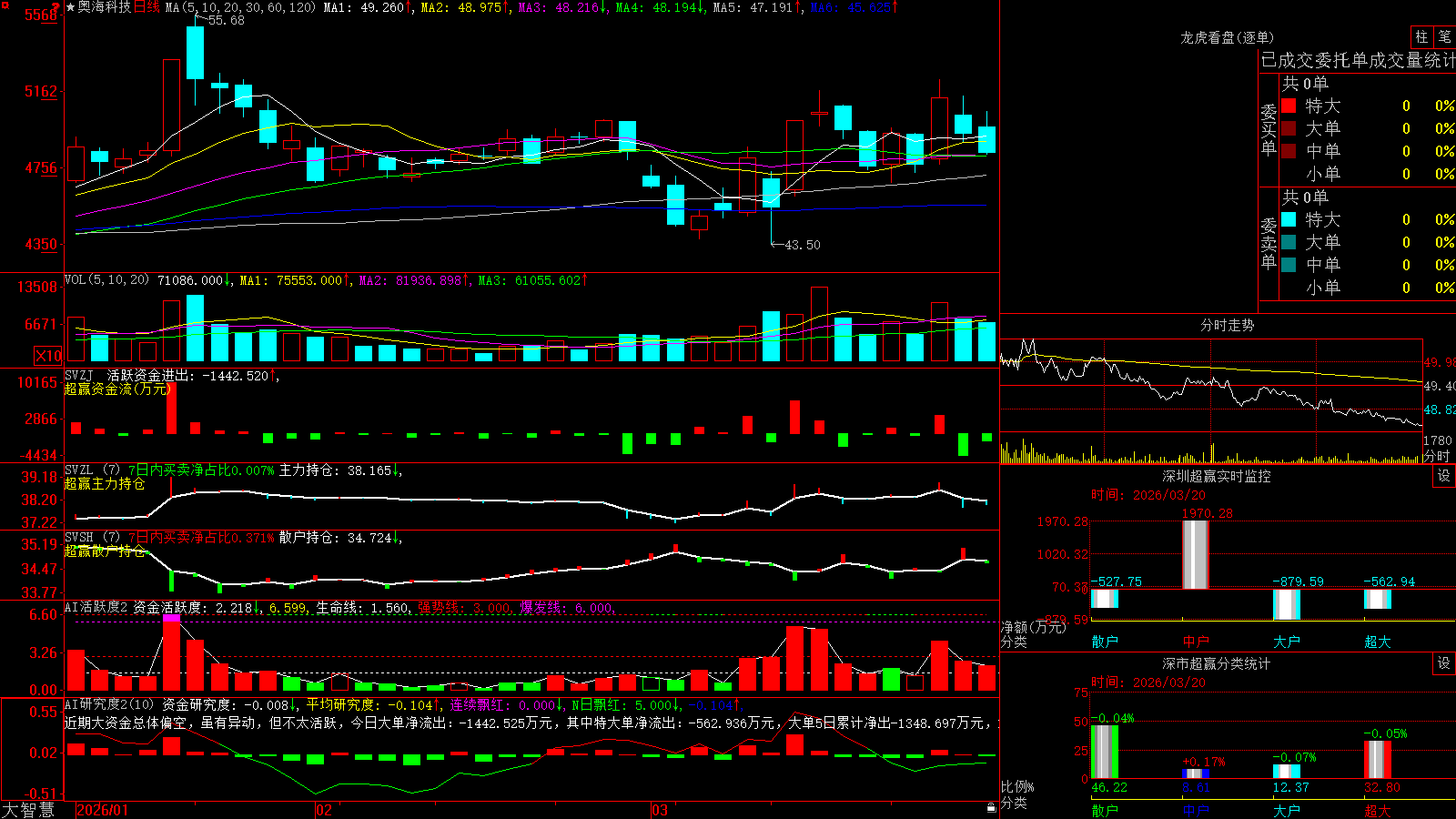Click the 净额(万元) axis label

pyautogui.click(x=1033, y=627)
